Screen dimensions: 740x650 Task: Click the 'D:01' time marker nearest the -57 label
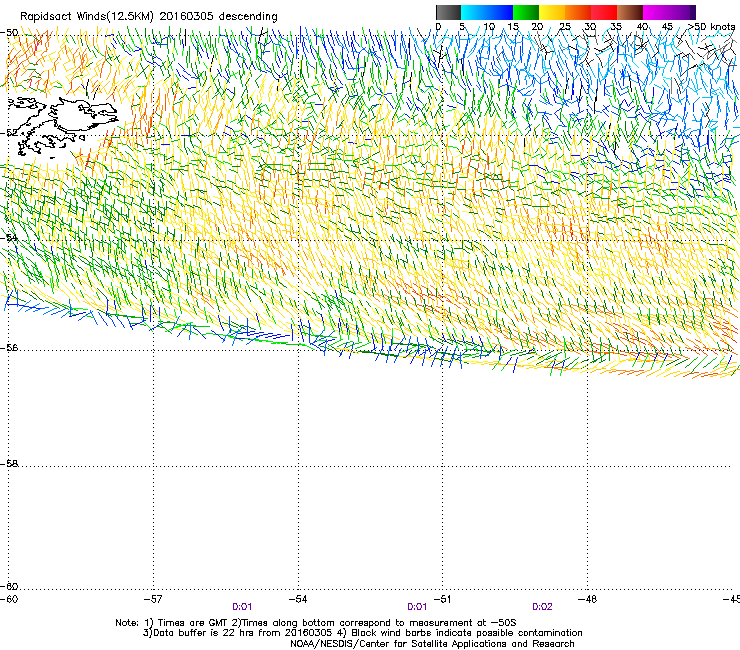pos(242,607)
